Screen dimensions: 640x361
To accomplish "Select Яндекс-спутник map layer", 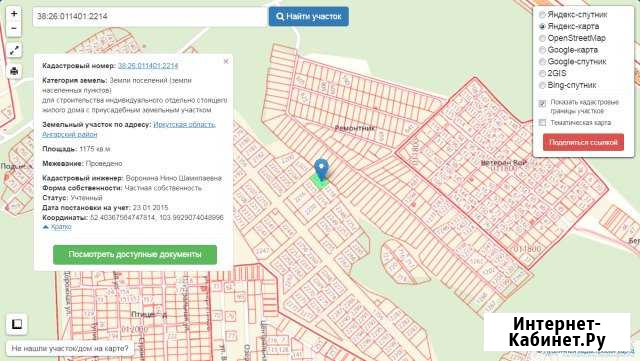I will coord(542,15).
